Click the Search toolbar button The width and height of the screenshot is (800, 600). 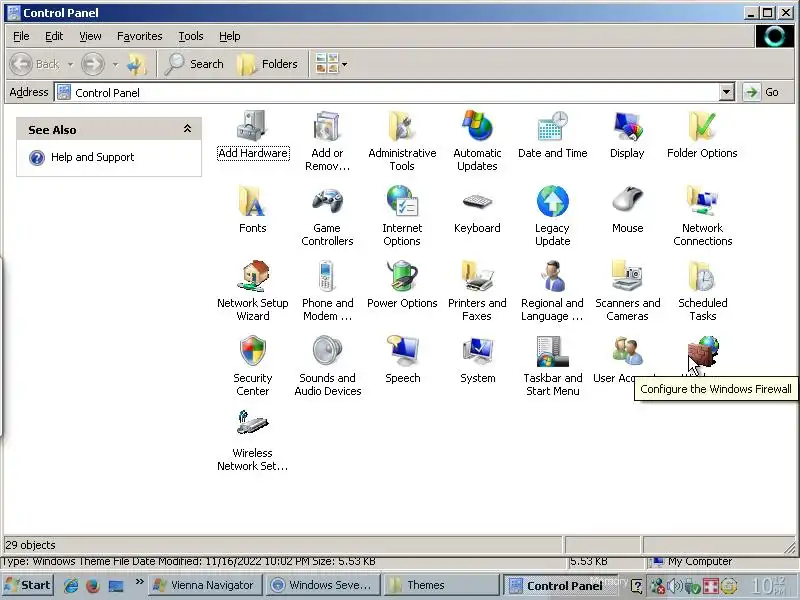pyautogui.click(x=195, y=64)
